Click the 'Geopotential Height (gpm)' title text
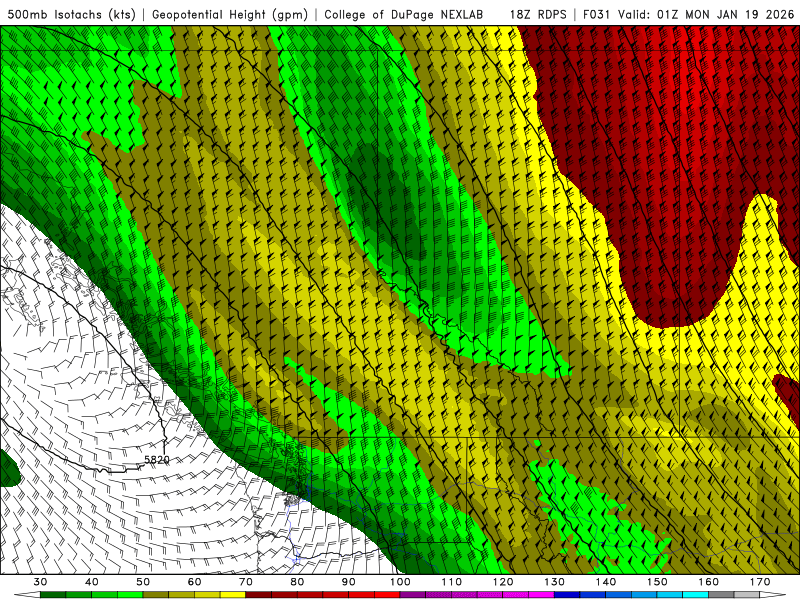 coord(230,14)
